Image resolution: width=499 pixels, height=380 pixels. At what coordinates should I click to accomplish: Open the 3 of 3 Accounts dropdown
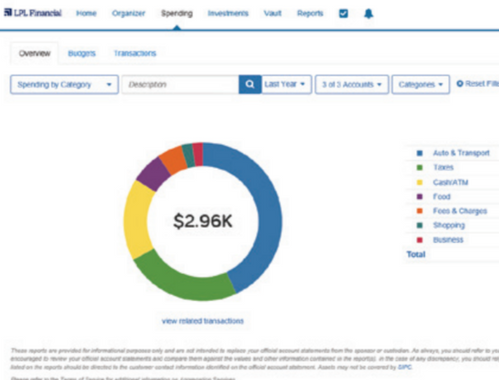click(352, 85)
